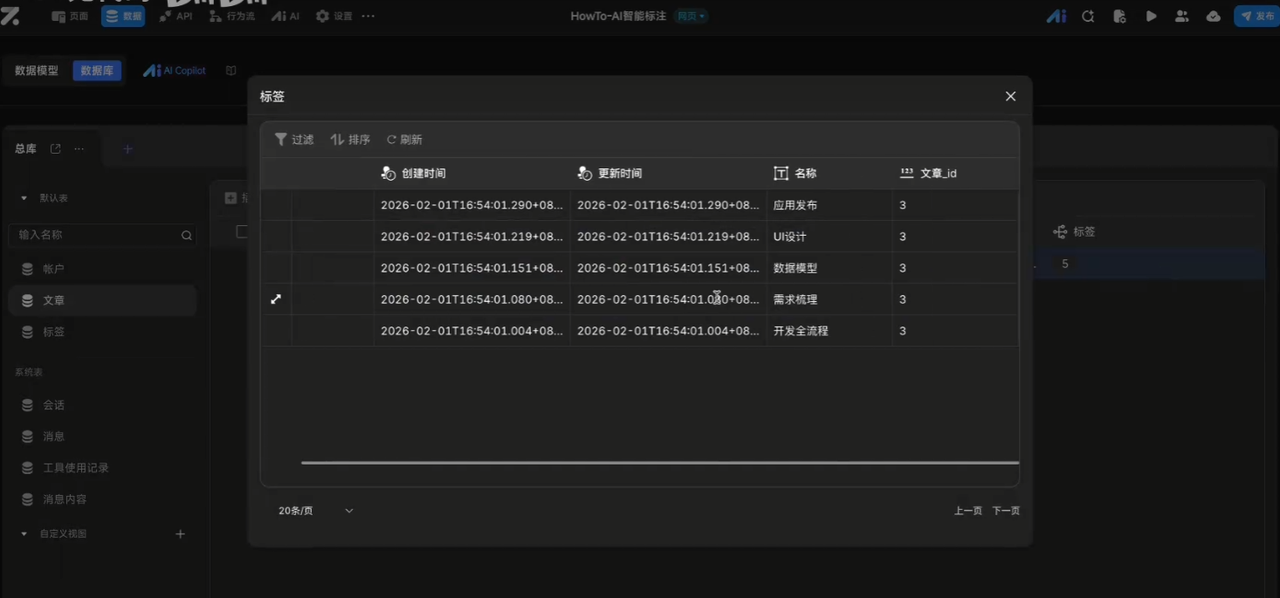
Task: Click the 过滤 filter button
Action: click(x=294, y=140)
